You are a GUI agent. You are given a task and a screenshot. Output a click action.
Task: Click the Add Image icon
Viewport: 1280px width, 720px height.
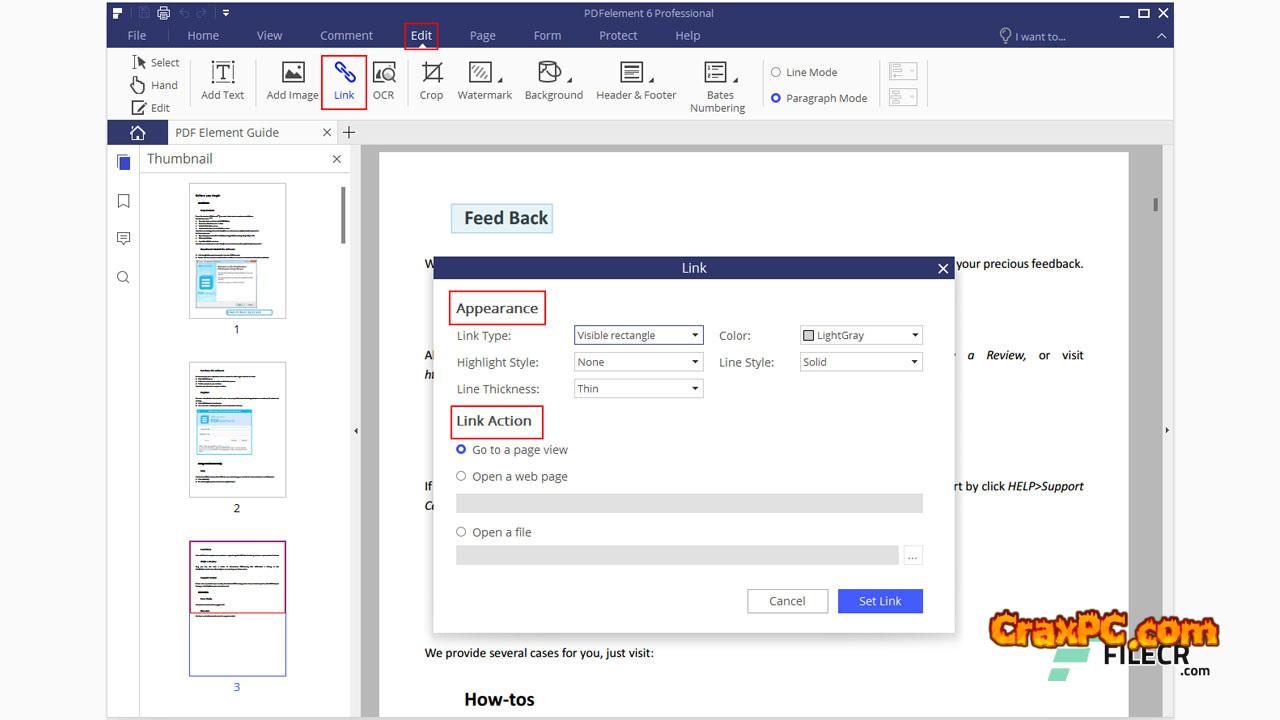[292, 74]
